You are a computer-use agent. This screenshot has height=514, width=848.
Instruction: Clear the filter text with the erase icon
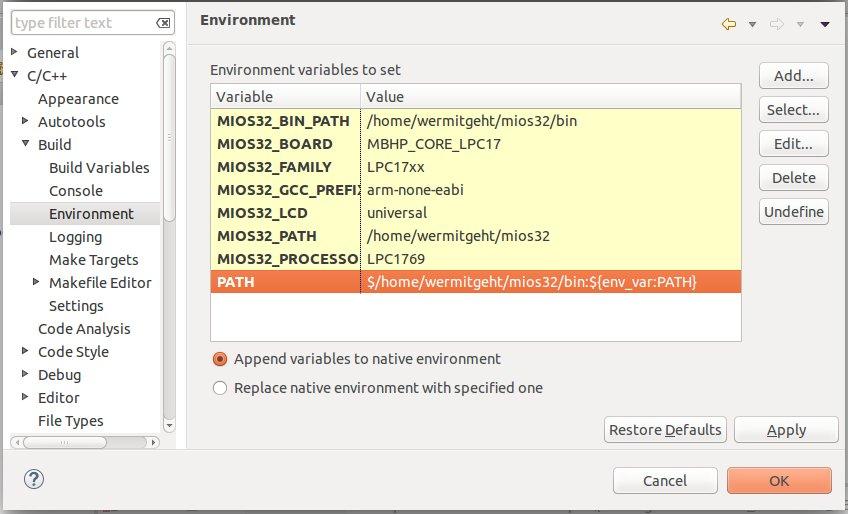[x=163, y=23]
